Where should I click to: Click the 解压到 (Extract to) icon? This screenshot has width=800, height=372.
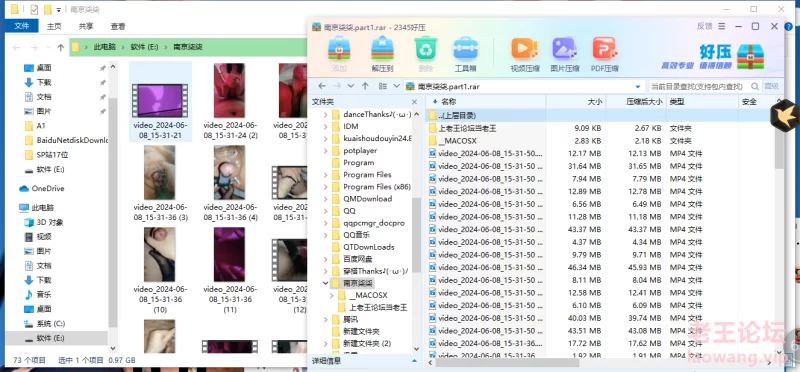(382, 54)
